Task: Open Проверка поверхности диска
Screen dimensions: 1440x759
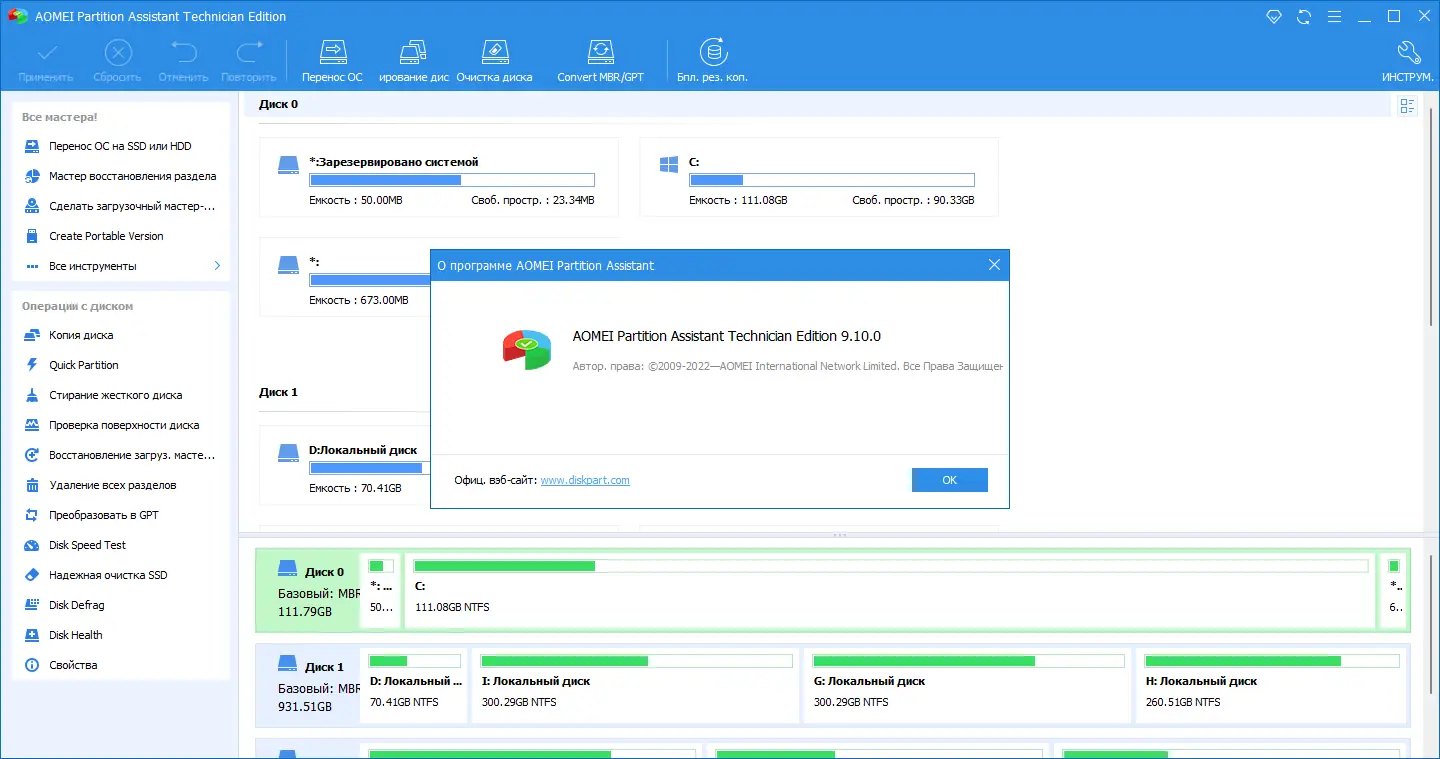Action: pyautogui.click(x=120, y=425)
